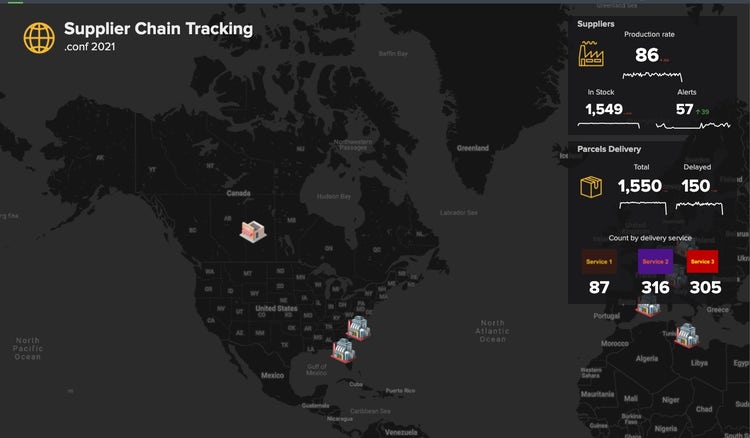This screenshot has height=438, width=750.
Task: Click the yellow factory icon in Suppliers panel
Action: coord(591,55)
